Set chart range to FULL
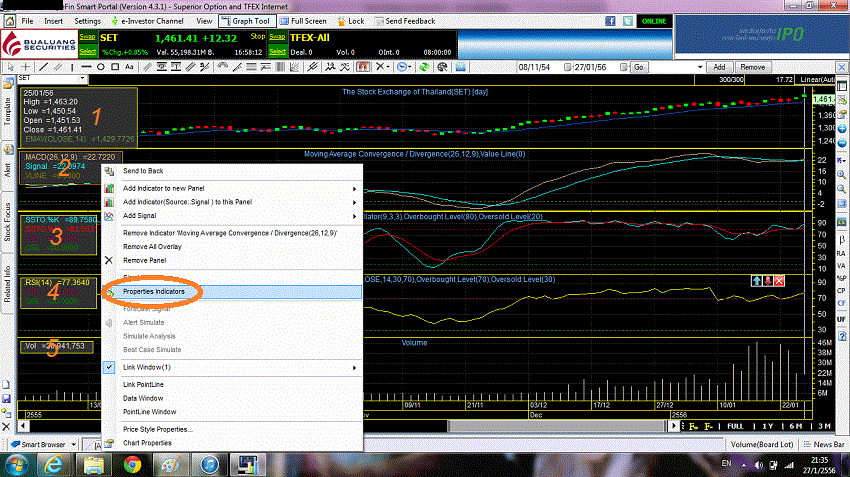Viewport: 850px width, 477px height. pos(735,427)
